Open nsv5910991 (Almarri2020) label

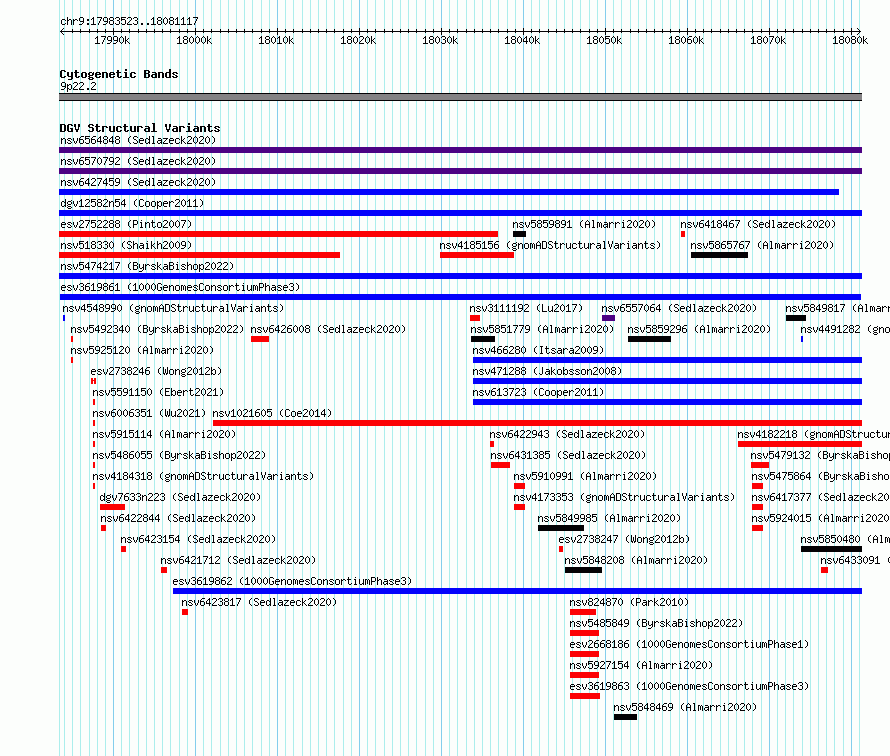coord(585,476)
